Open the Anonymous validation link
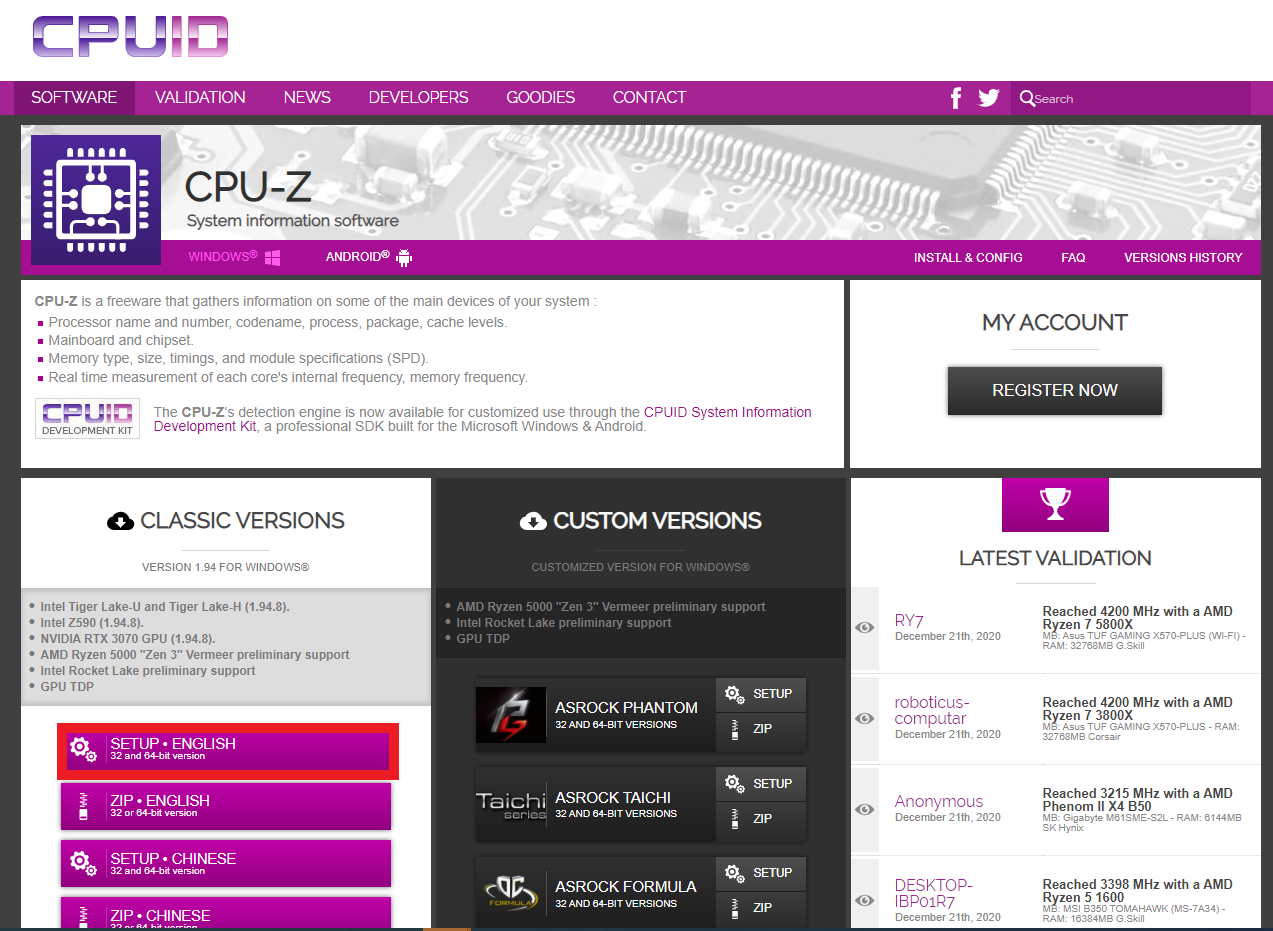 click(939, 802)
